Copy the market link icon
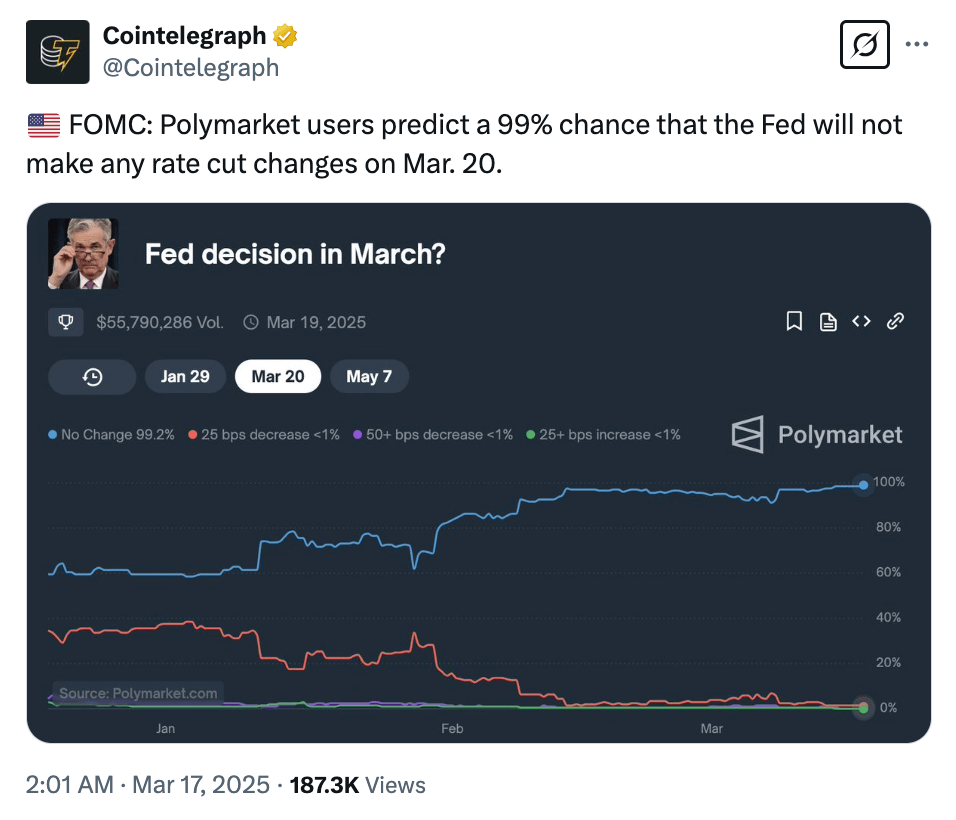956x820 pixels. (896, 321)
